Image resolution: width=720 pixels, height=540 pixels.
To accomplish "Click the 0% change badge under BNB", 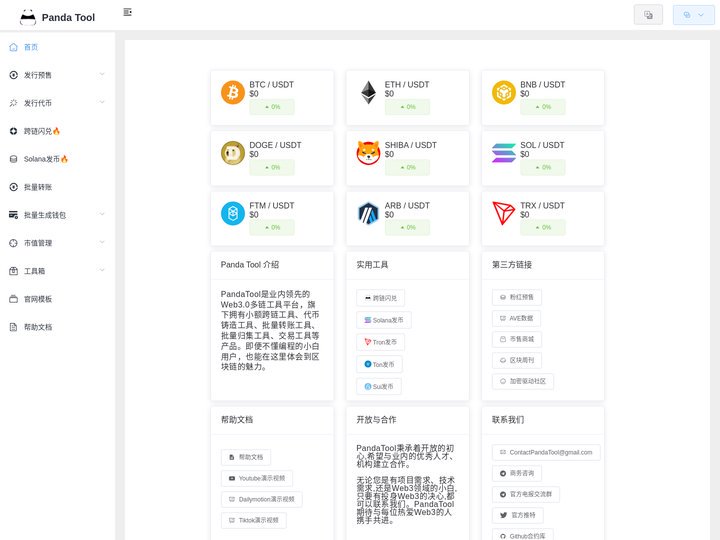I will pos(543,107).
